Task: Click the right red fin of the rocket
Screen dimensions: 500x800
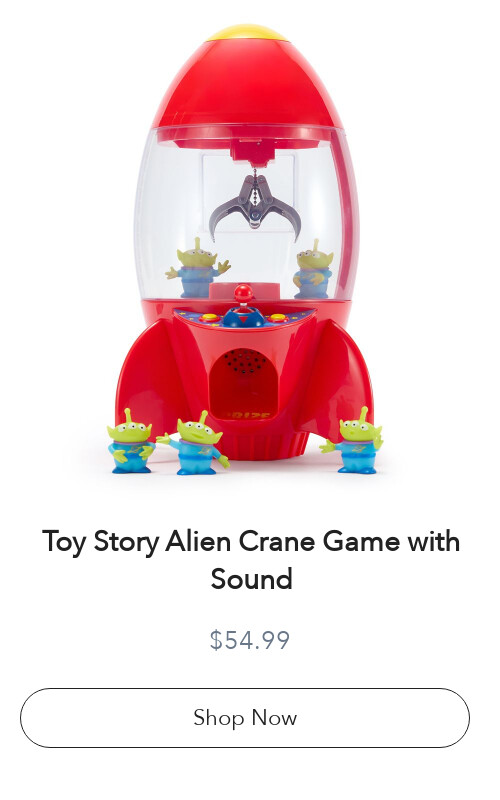Action: pos(346,378)
